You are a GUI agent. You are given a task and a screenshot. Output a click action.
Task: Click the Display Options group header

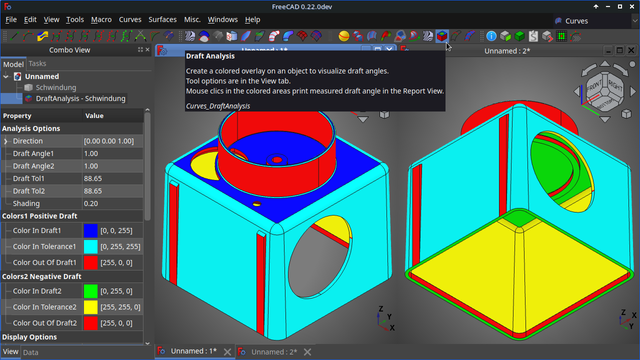[72, 337]
